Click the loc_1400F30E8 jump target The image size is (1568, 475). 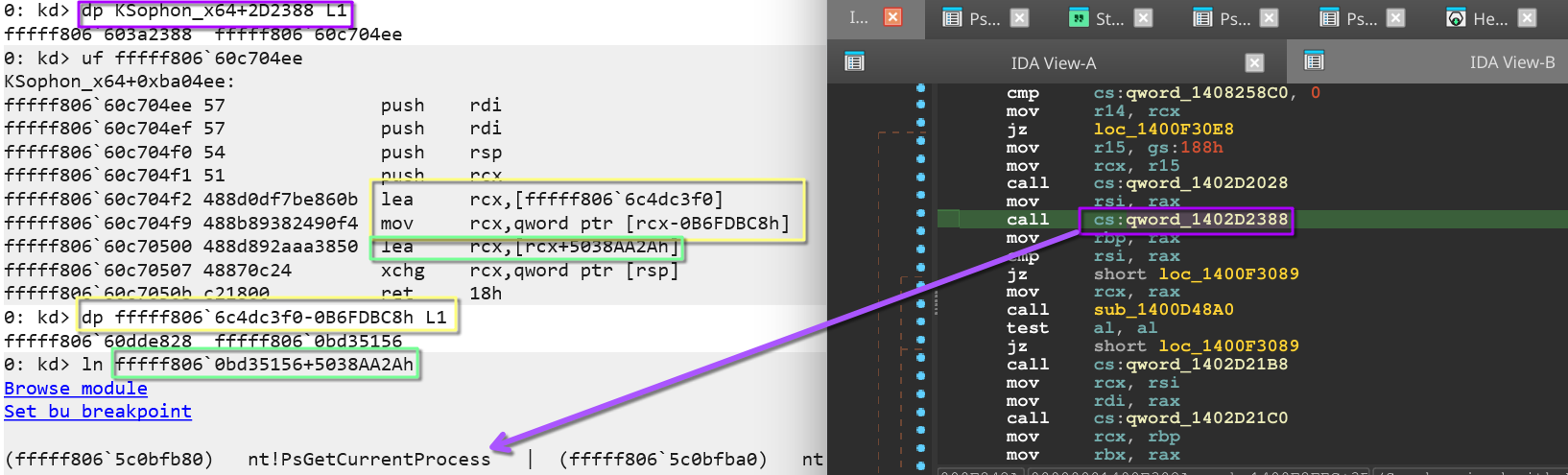(1163, 130)
